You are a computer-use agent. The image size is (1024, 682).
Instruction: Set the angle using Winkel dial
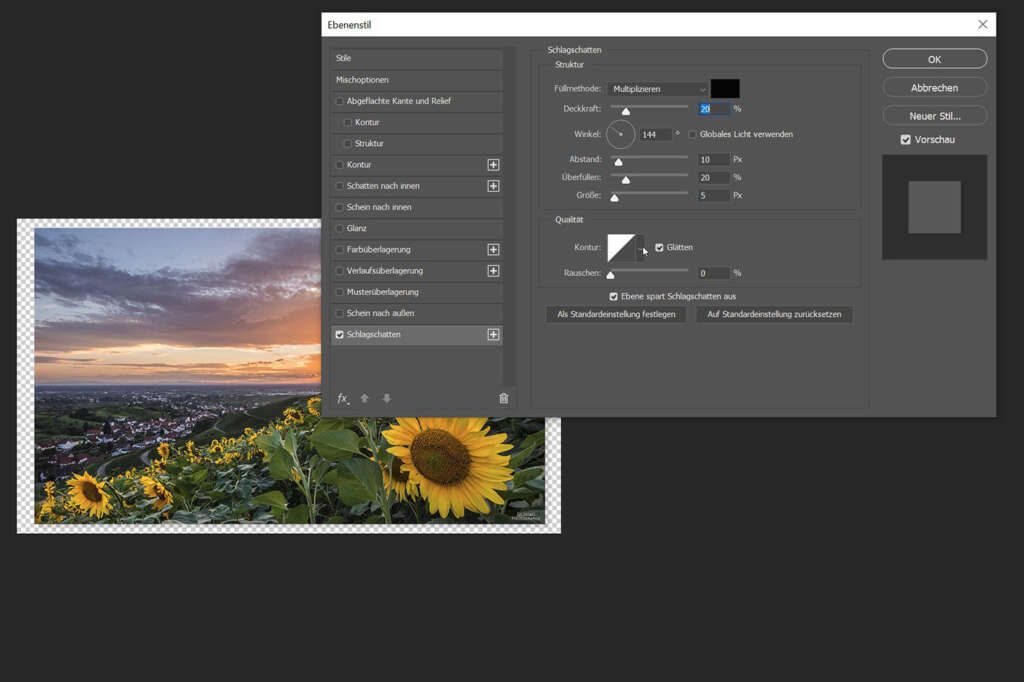[620, 134]
